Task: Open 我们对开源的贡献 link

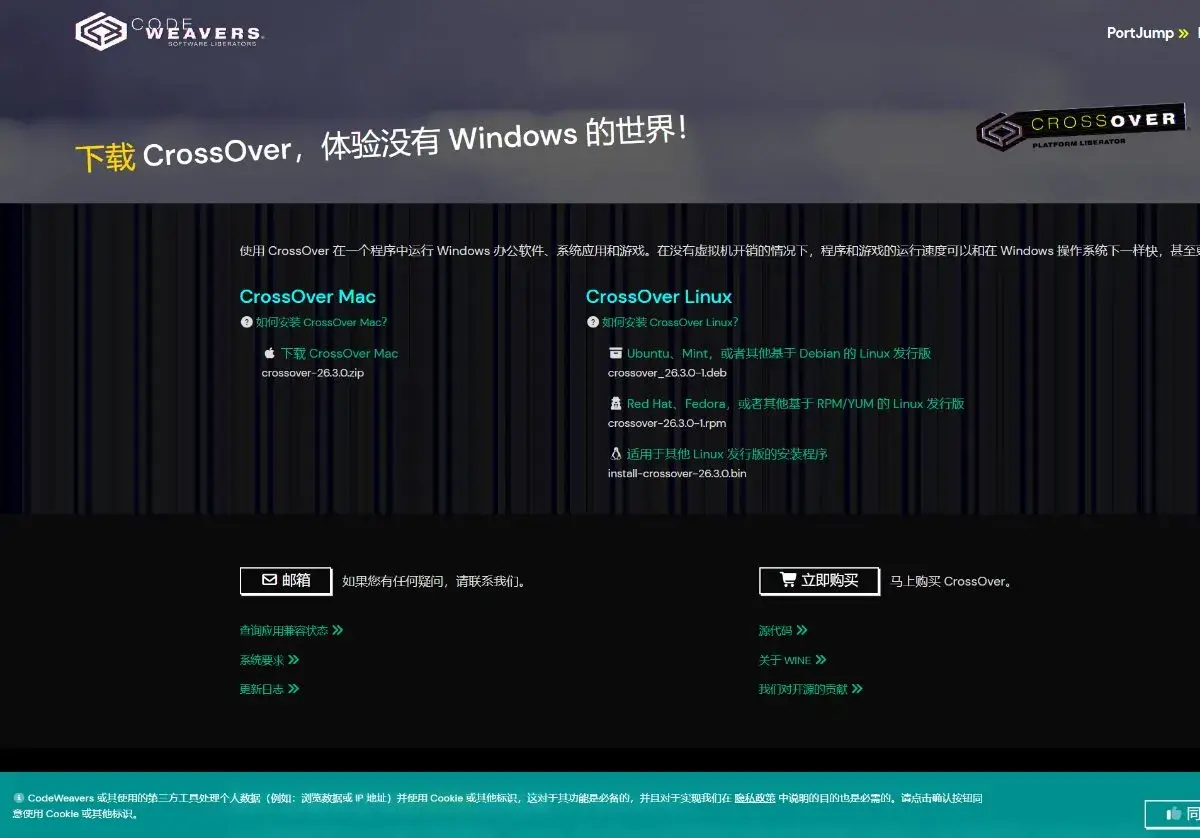Action: click(810, 689)
